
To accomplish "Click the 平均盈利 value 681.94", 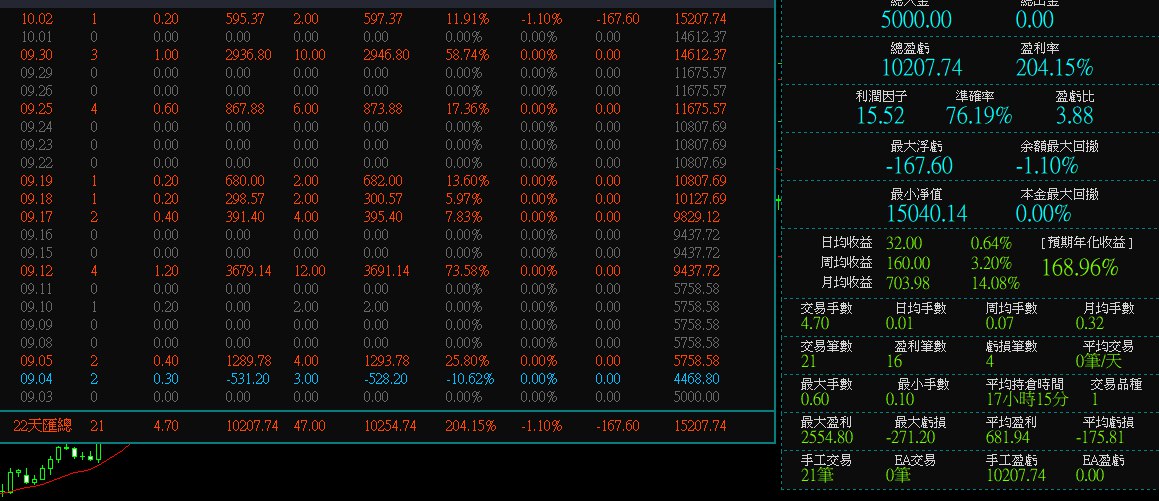I will point(1007,437).
